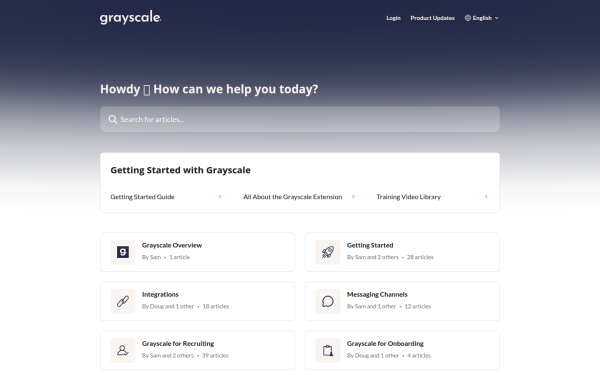The width and height of the screenshot is (600, 375).
Task: Open the Getting Started collection
Action: (403, 252)
